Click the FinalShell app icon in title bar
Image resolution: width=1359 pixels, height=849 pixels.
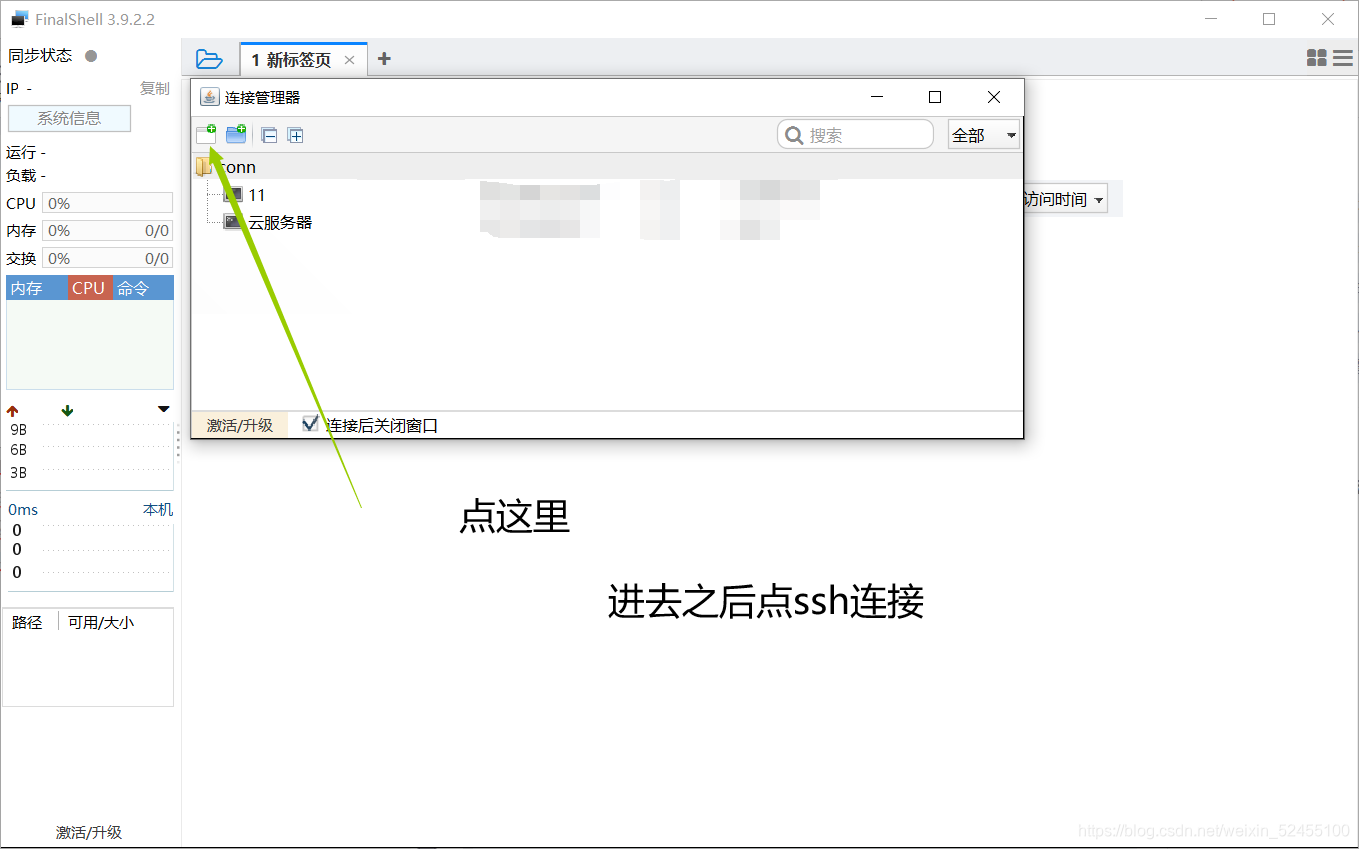pyautogui.click(x=19, y=19)
